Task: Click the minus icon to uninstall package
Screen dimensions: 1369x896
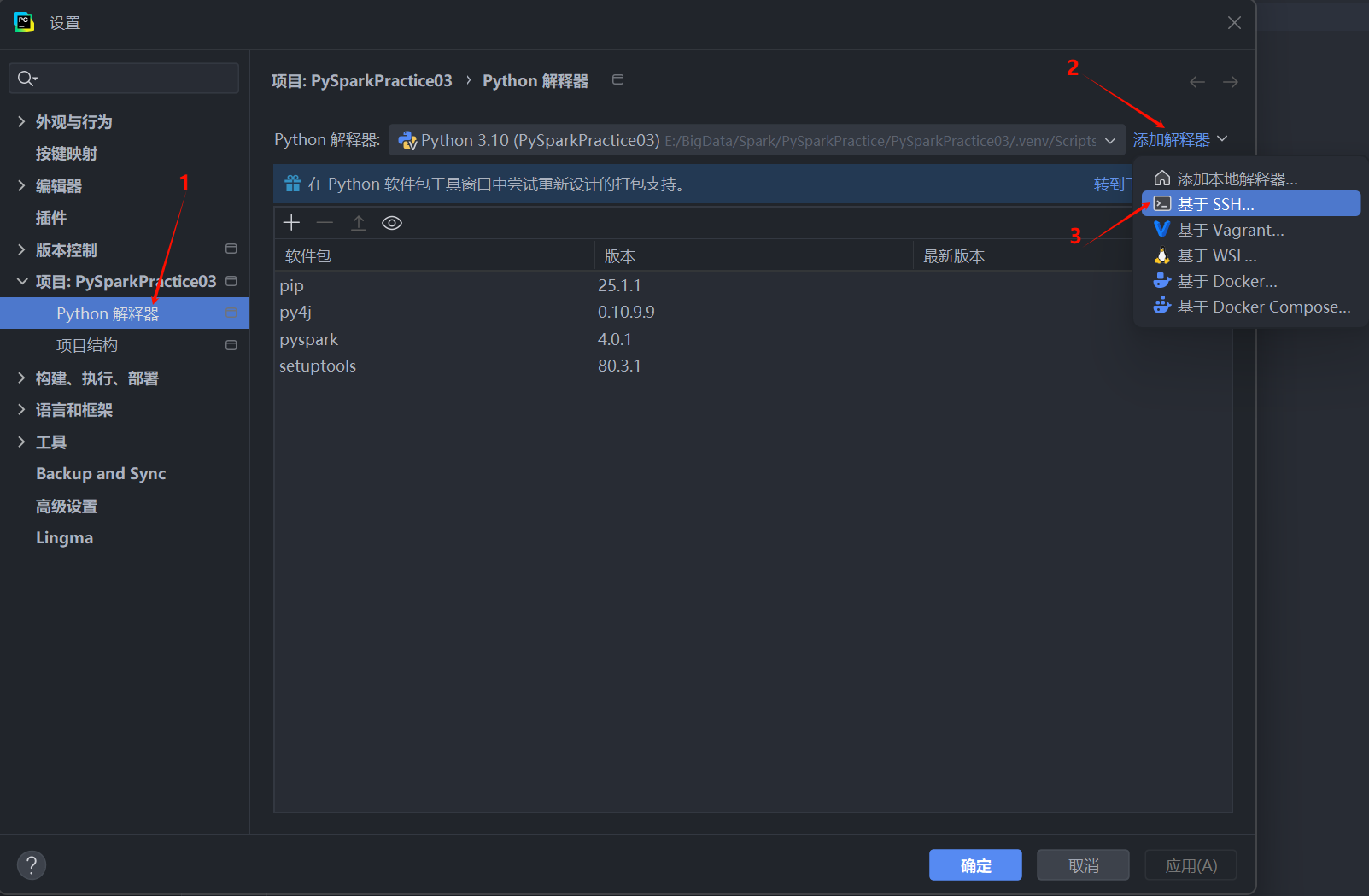Action: [325, 223]
